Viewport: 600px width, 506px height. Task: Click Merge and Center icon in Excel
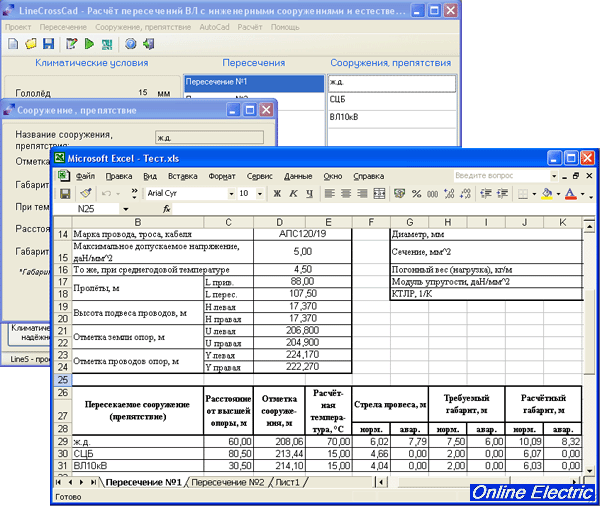(379, 194)
